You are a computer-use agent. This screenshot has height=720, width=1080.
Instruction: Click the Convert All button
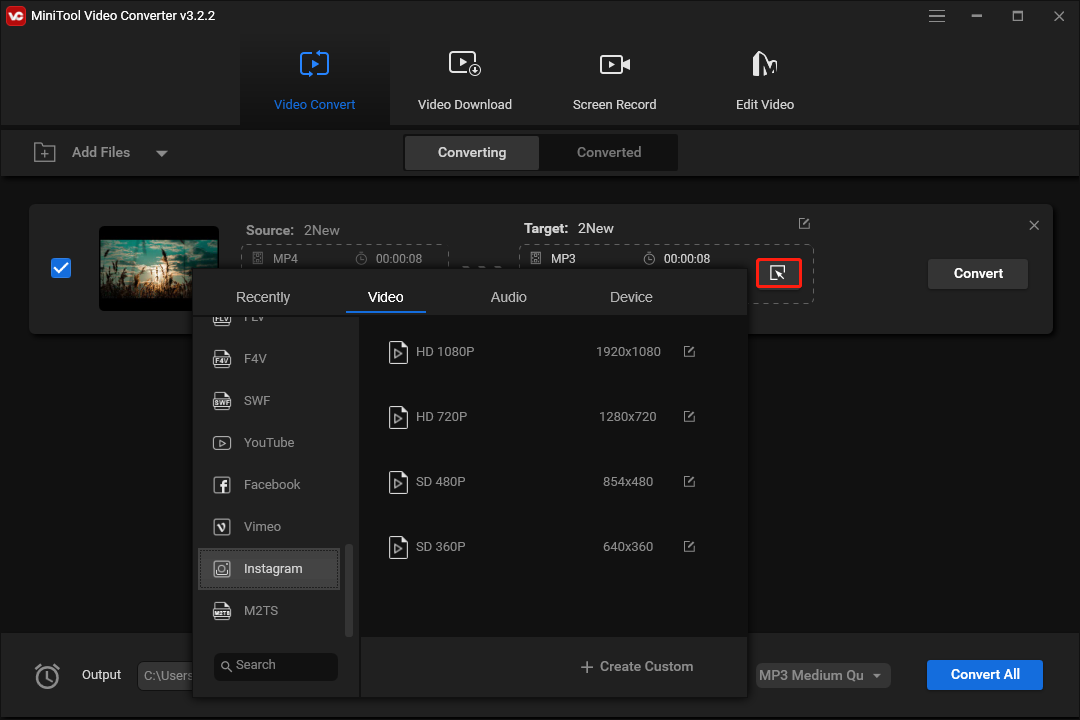[x=984, y=675]
